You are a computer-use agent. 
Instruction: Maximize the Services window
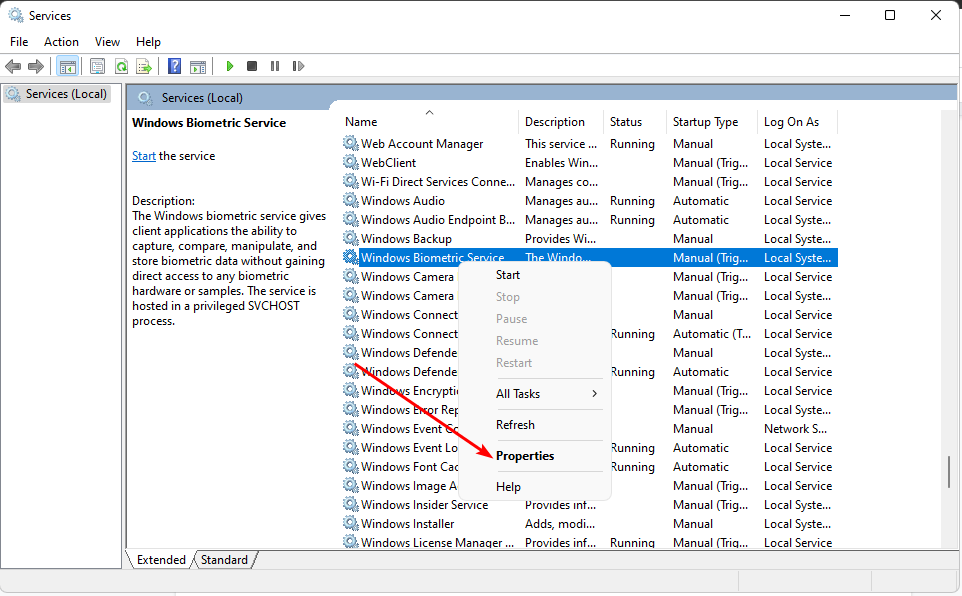click(890, 15)
